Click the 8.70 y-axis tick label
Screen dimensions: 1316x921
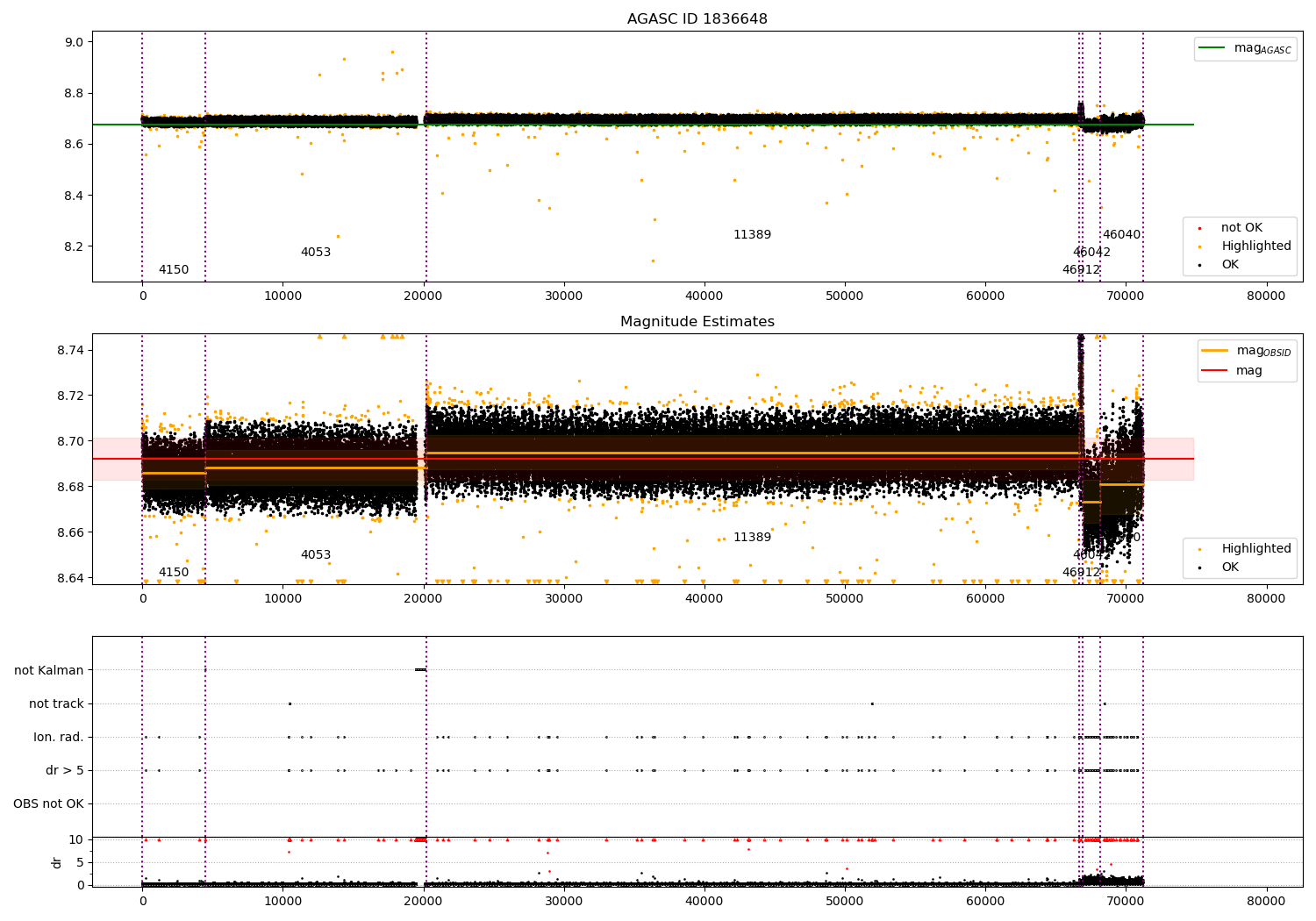[70, 441]
